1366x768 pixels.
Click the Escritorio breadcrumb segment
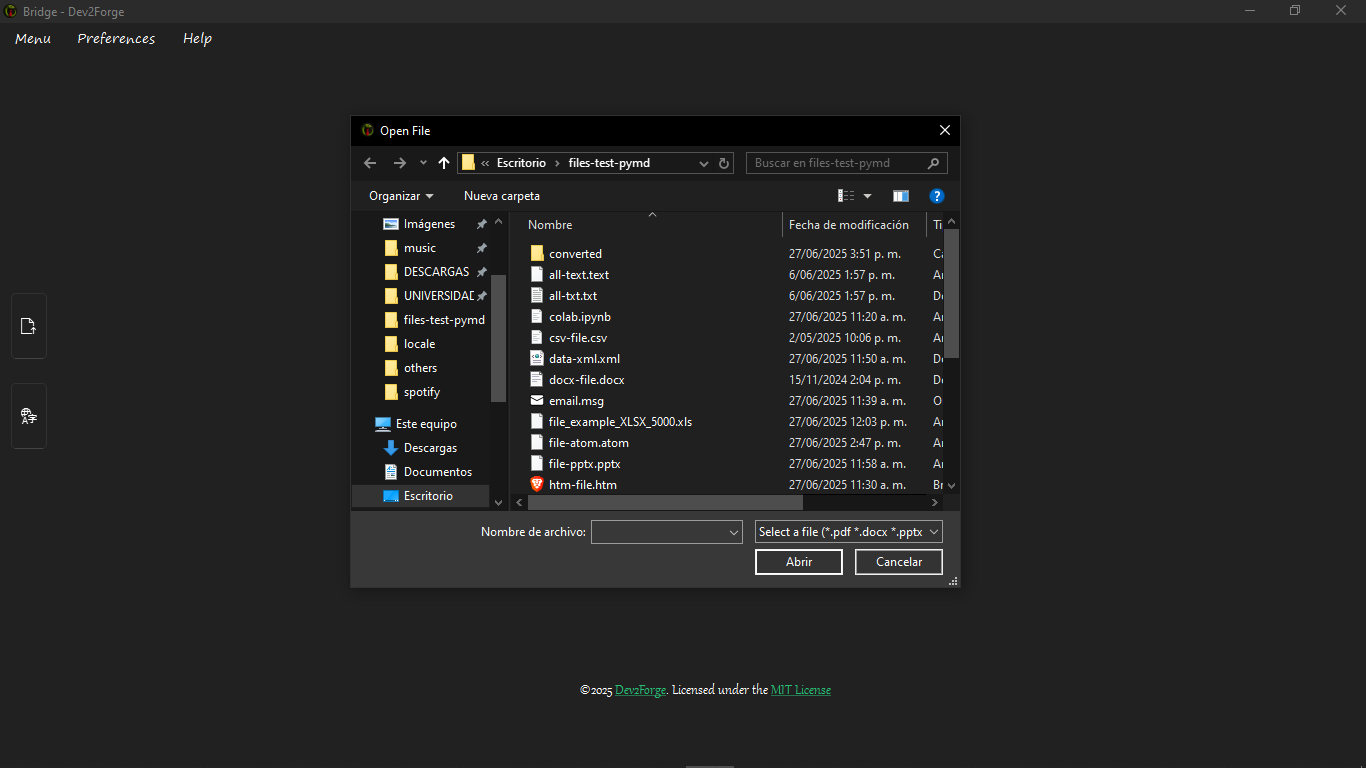522,163
